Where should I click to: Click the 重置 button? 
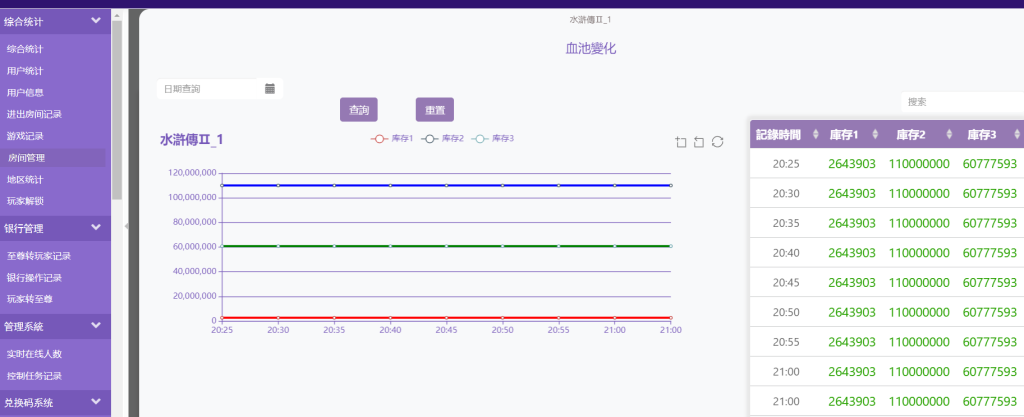[435, 110]
